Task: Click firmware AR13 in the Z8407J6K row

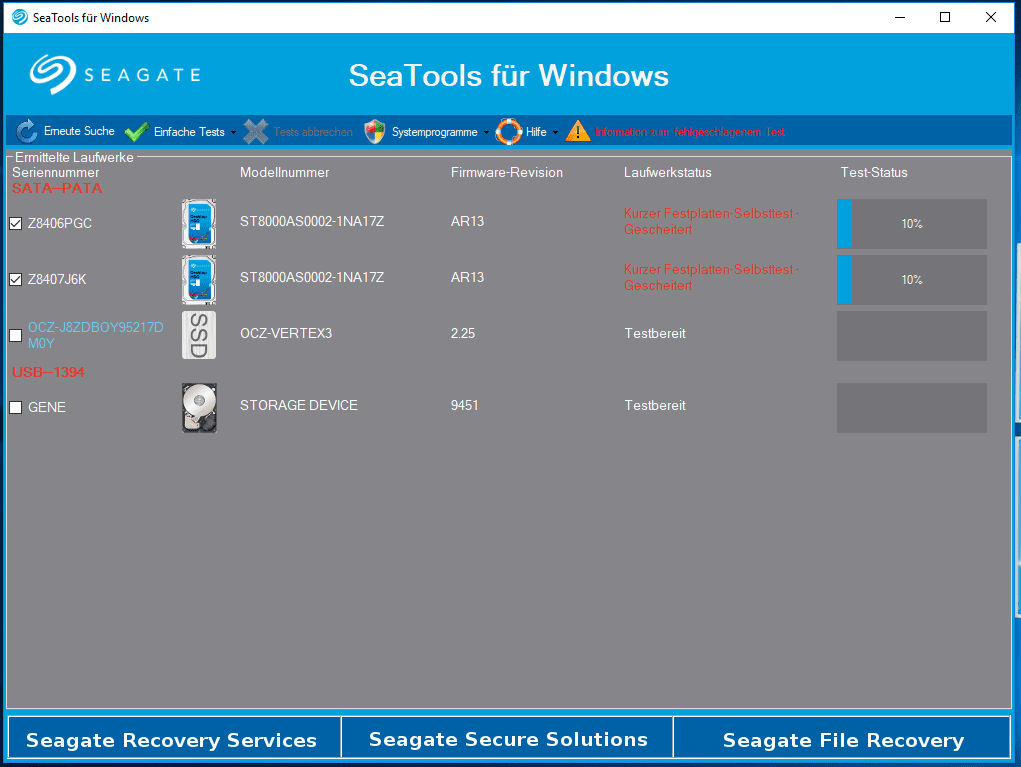Action: coord(468,277)
